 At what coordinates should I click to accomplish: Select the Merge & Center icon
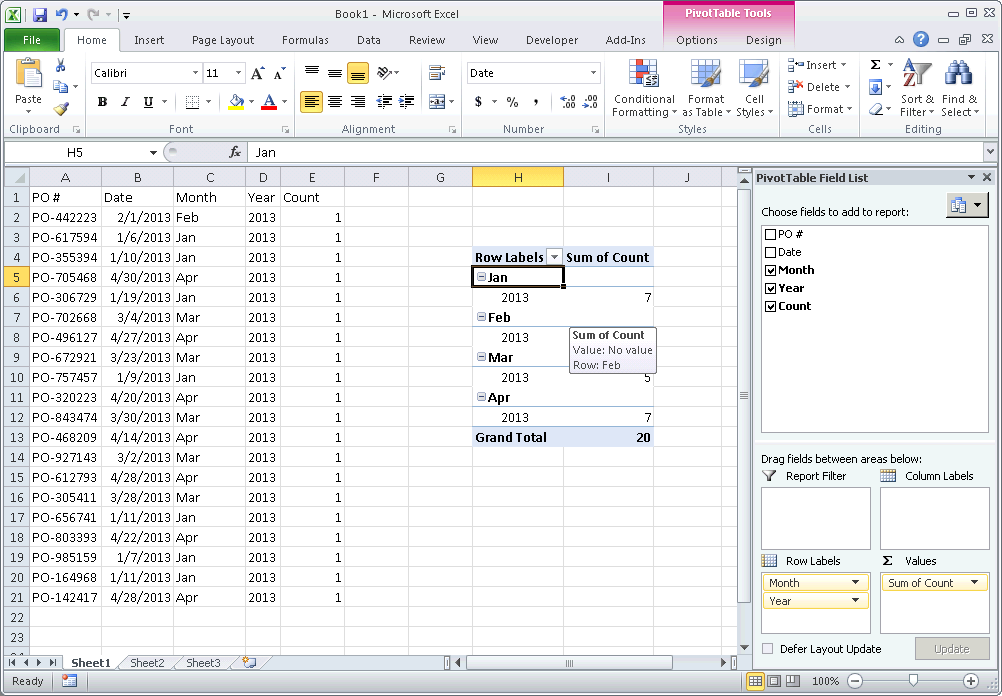pos(438,103)
